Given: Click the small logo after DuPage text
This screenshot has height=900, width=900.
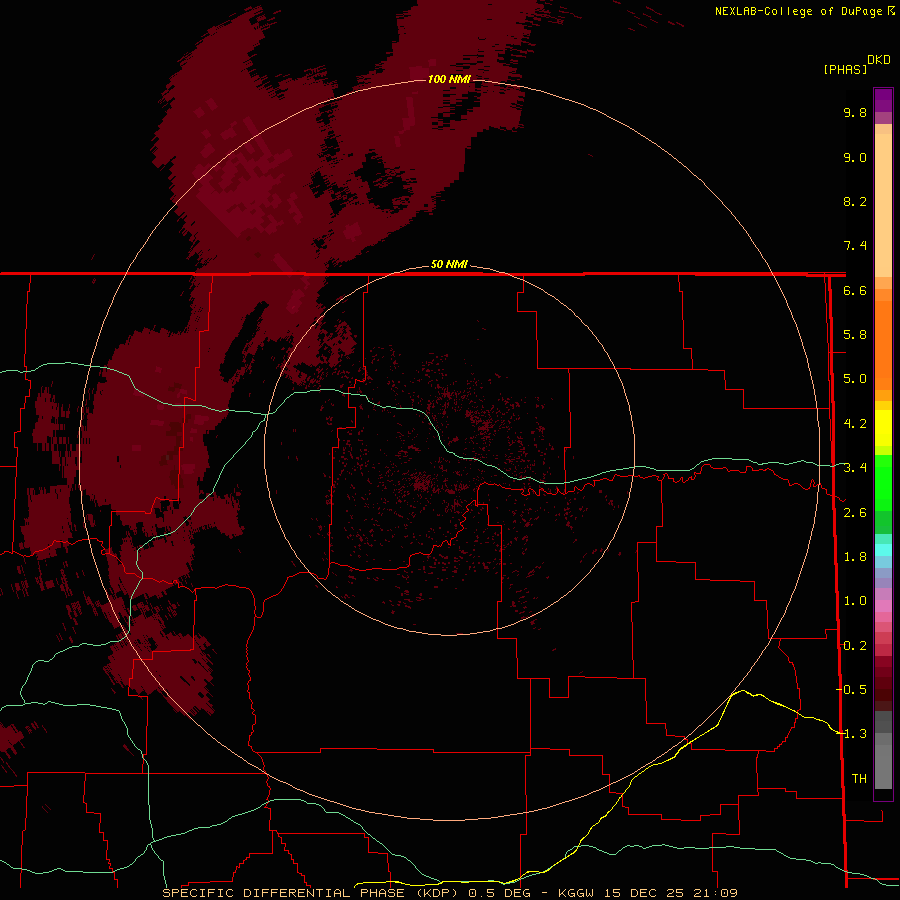Looking at the screenshot, I should click(891, 11).
